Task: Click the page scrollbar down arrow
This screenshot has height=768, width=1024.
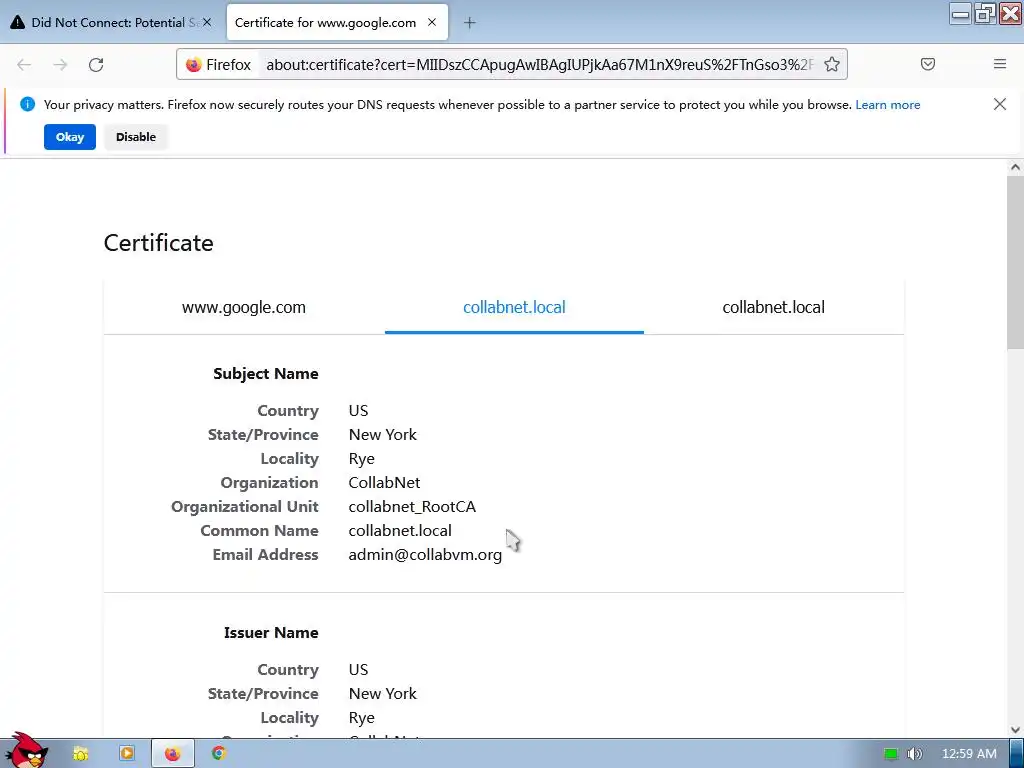Action: click(x=1015, y=729)
